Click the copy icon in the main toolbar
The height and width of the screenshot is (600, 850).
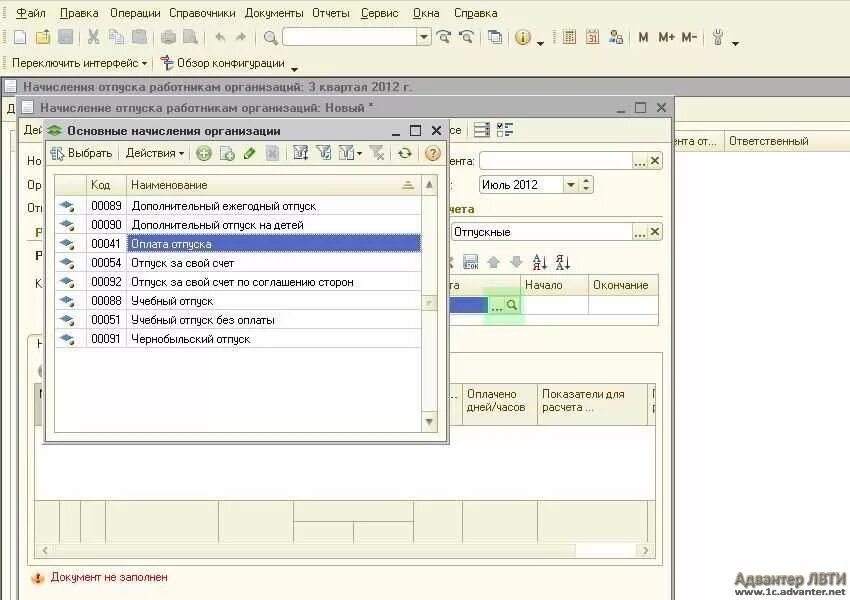(x=116, y=37)
